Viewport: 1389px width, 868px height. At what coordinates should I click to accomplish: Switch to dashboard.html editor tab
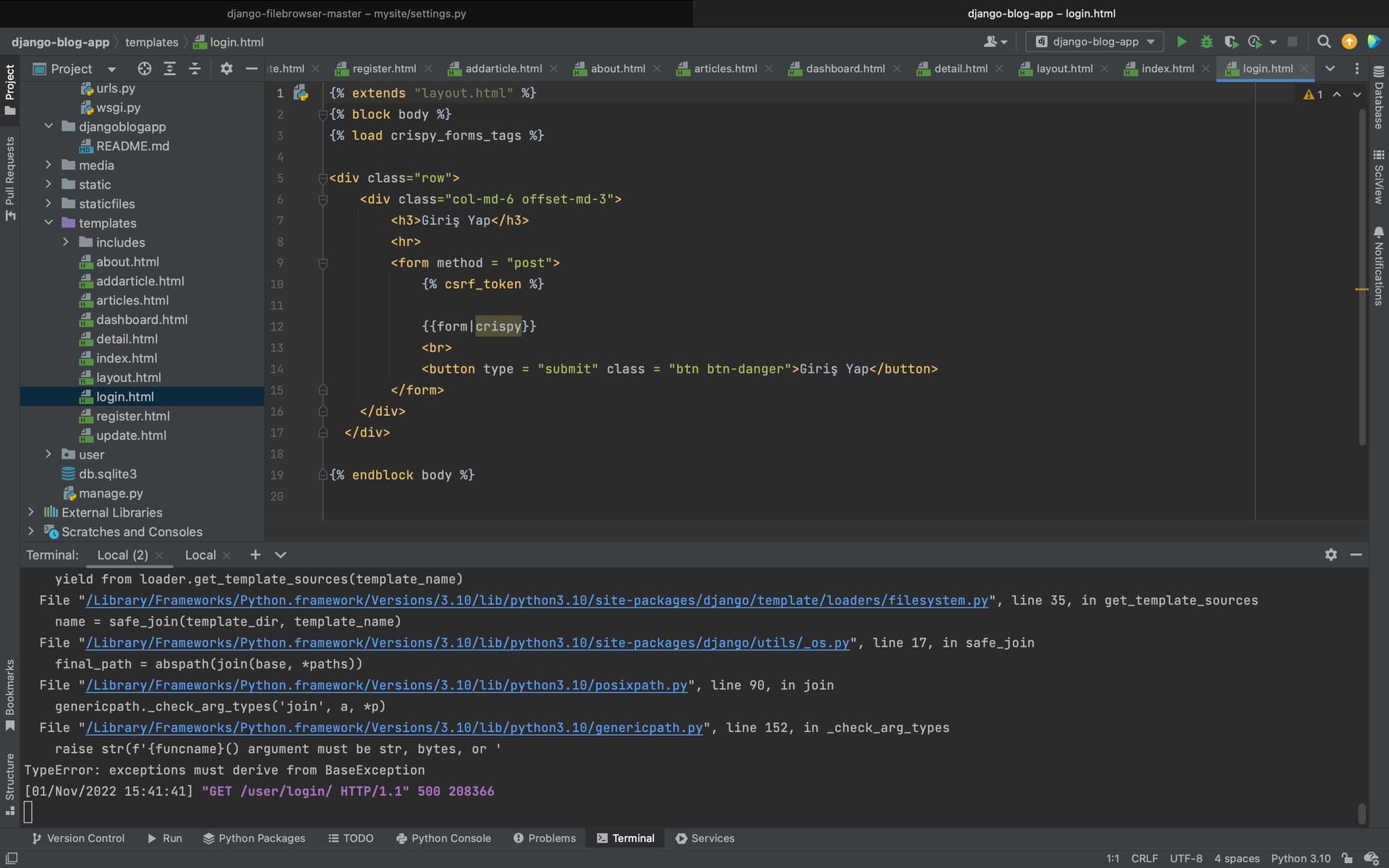pos(844,69)
